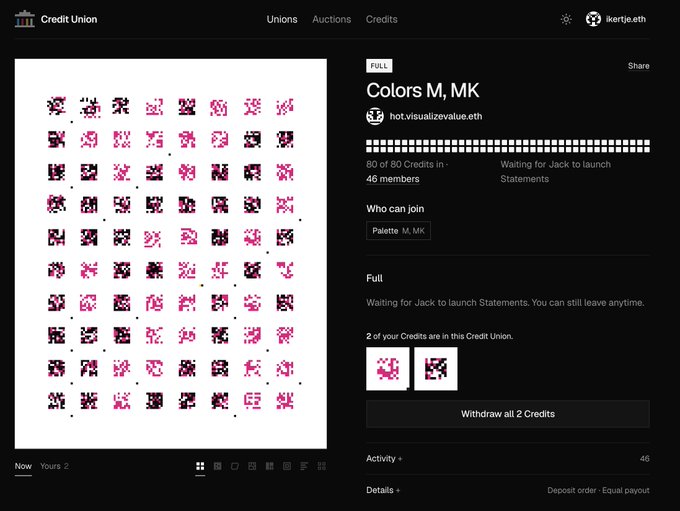Open the ikertje.eth profile avatar
This screenshot has width=680, height=511.
593,19
